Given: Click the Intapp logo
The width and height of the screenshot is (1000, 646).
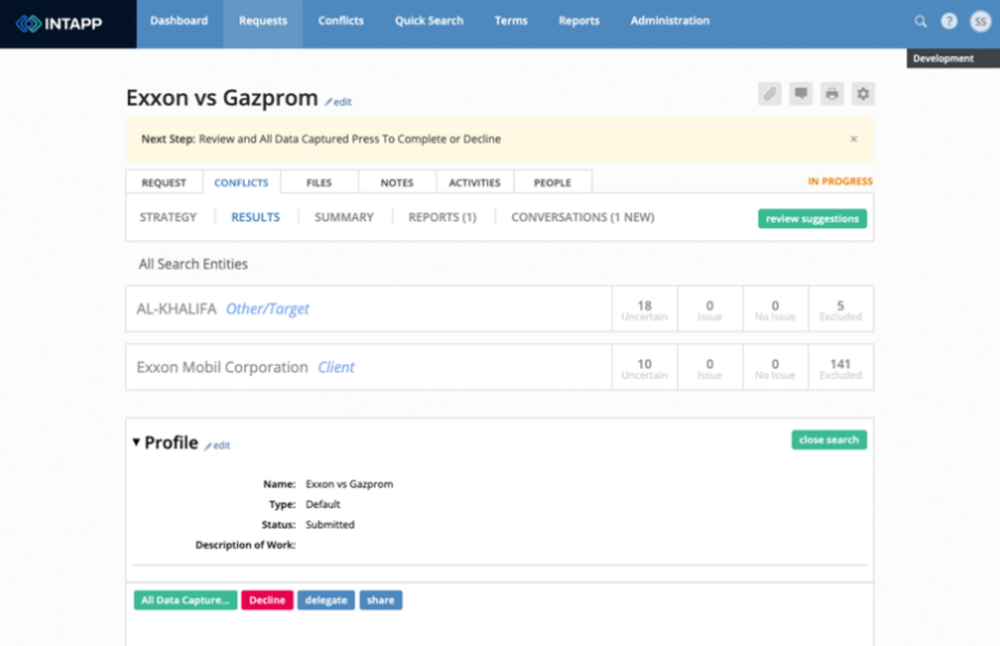Looking at the screenshot, I should click(59, 24).
